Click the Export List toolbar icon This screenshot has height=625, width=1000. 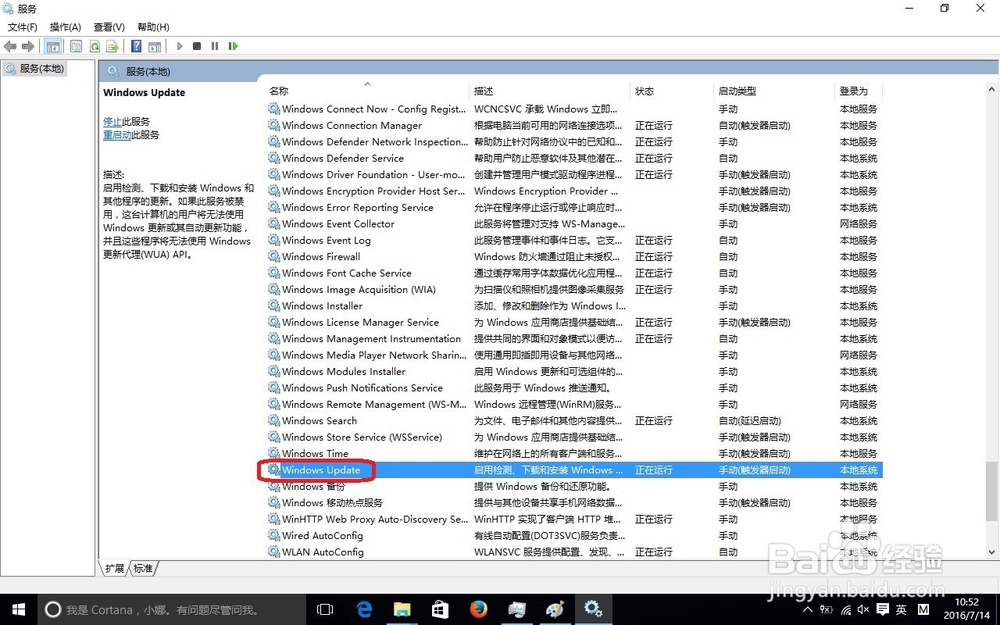[x=112, y=46]
